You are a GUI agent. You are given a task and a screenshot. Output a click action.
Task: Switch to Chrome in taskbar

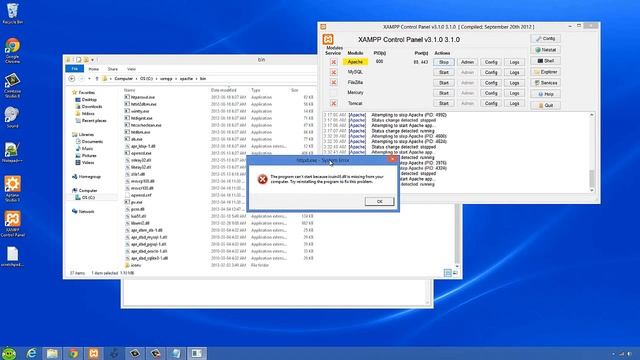[73, 353]
